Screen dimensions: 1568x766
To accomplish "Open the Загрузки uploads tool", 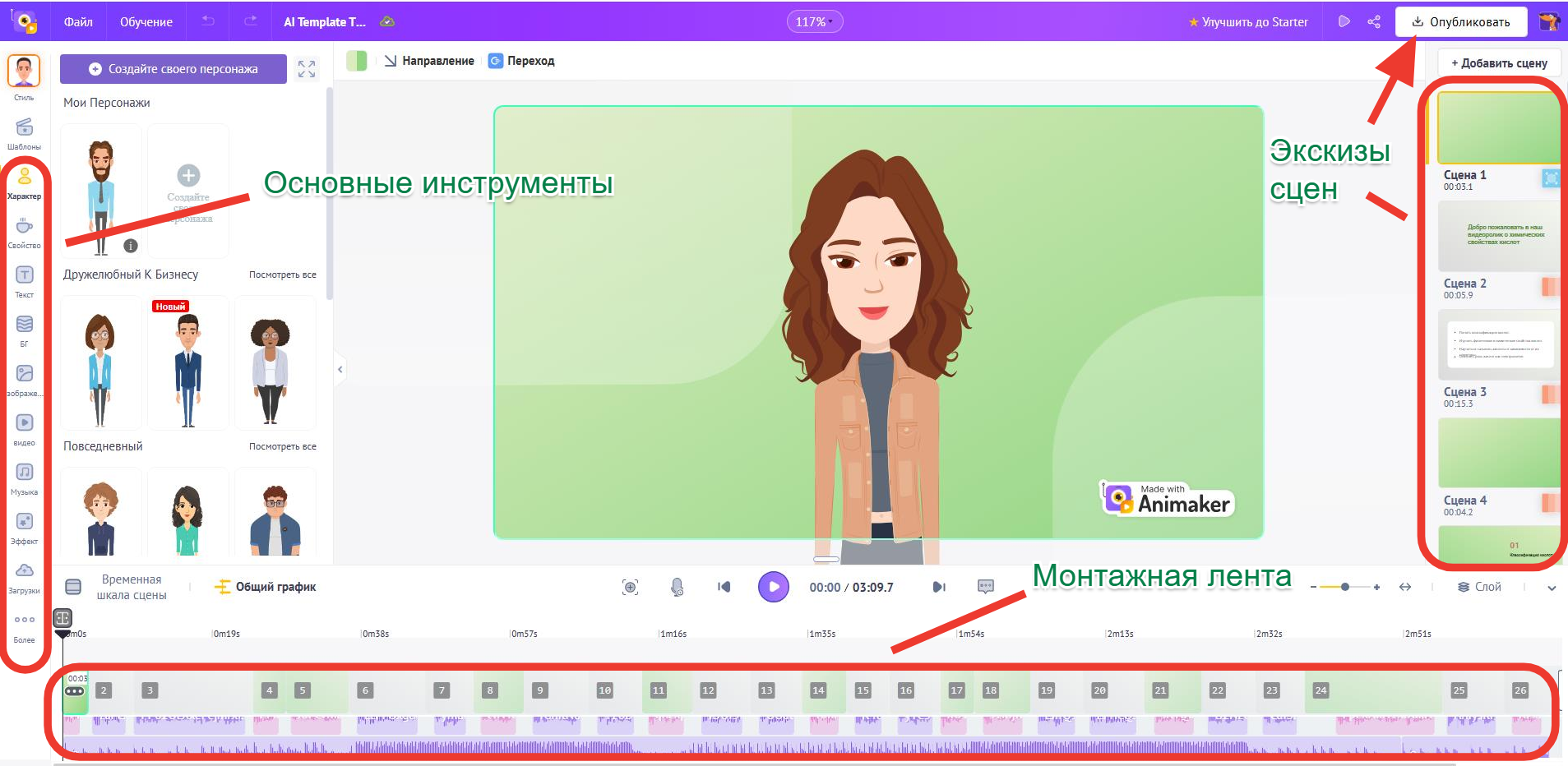I will [24, 577].
